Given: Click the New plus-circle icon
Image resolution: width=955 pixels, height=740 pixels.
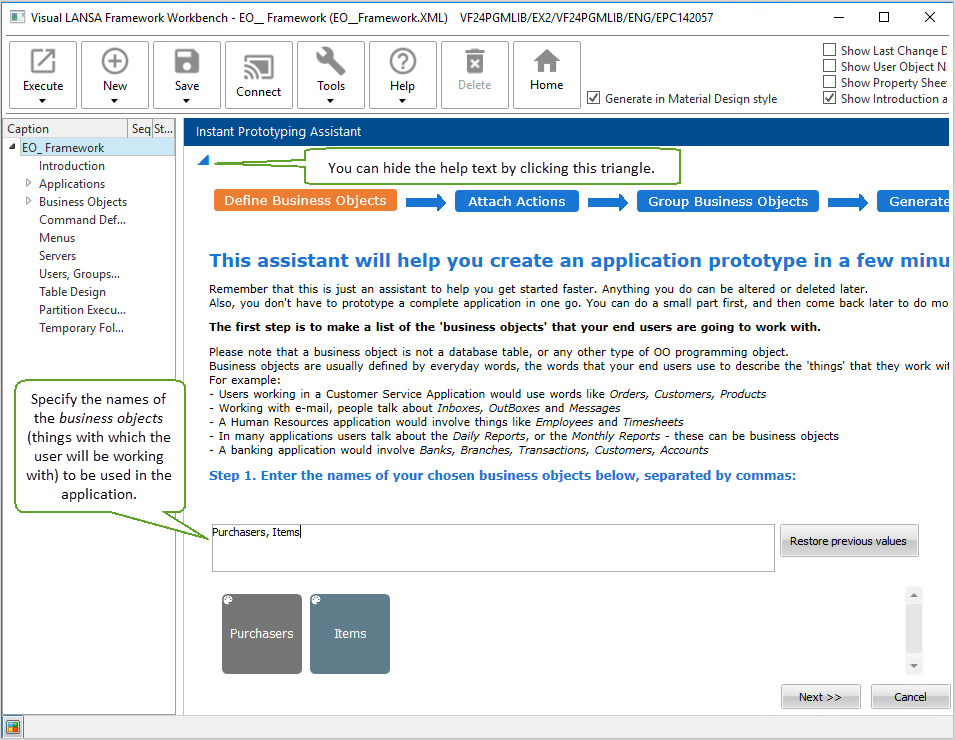Looking at the screenshot, I should 115,62.
